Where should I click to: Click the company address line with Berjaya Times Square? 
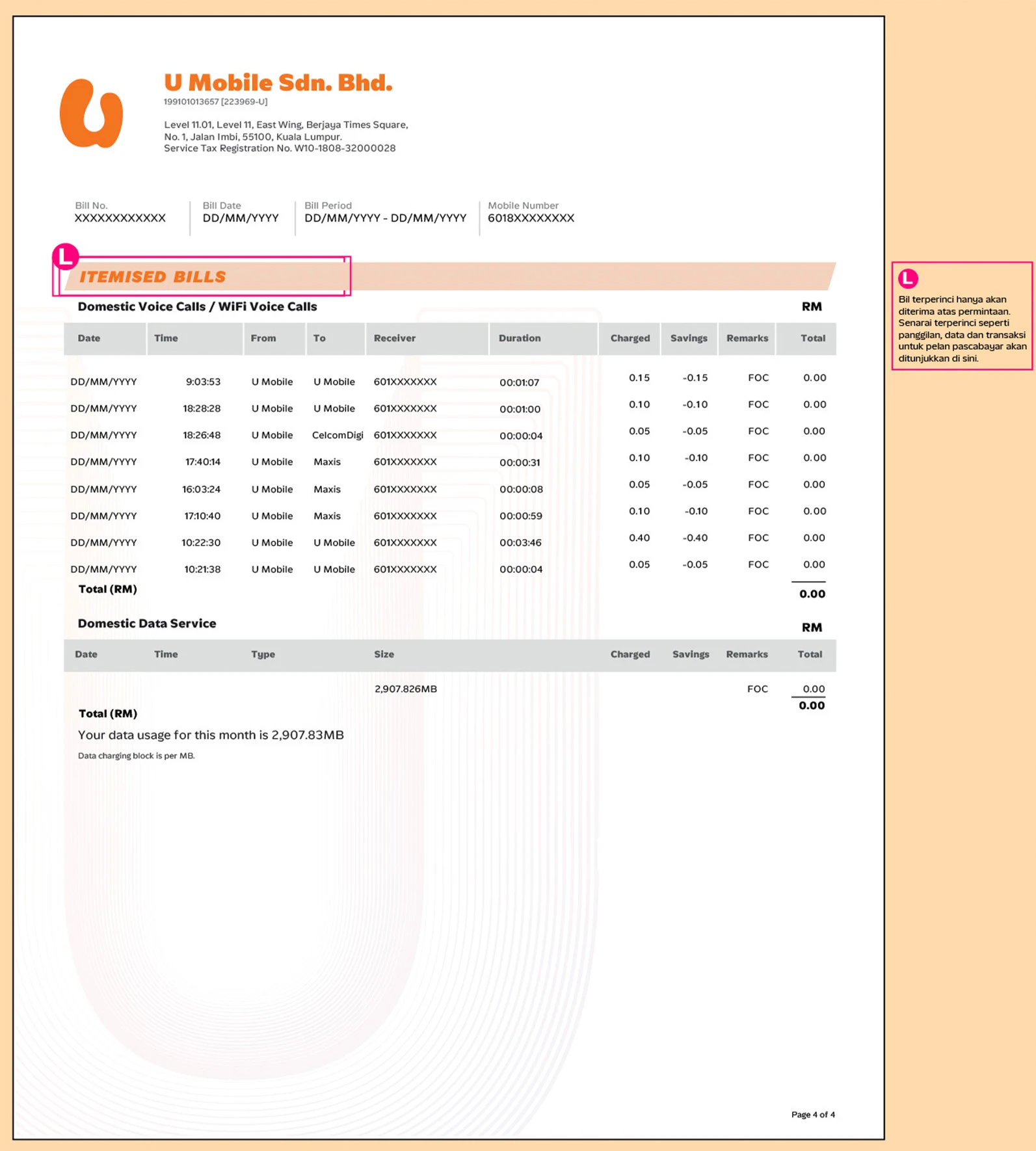286,125
